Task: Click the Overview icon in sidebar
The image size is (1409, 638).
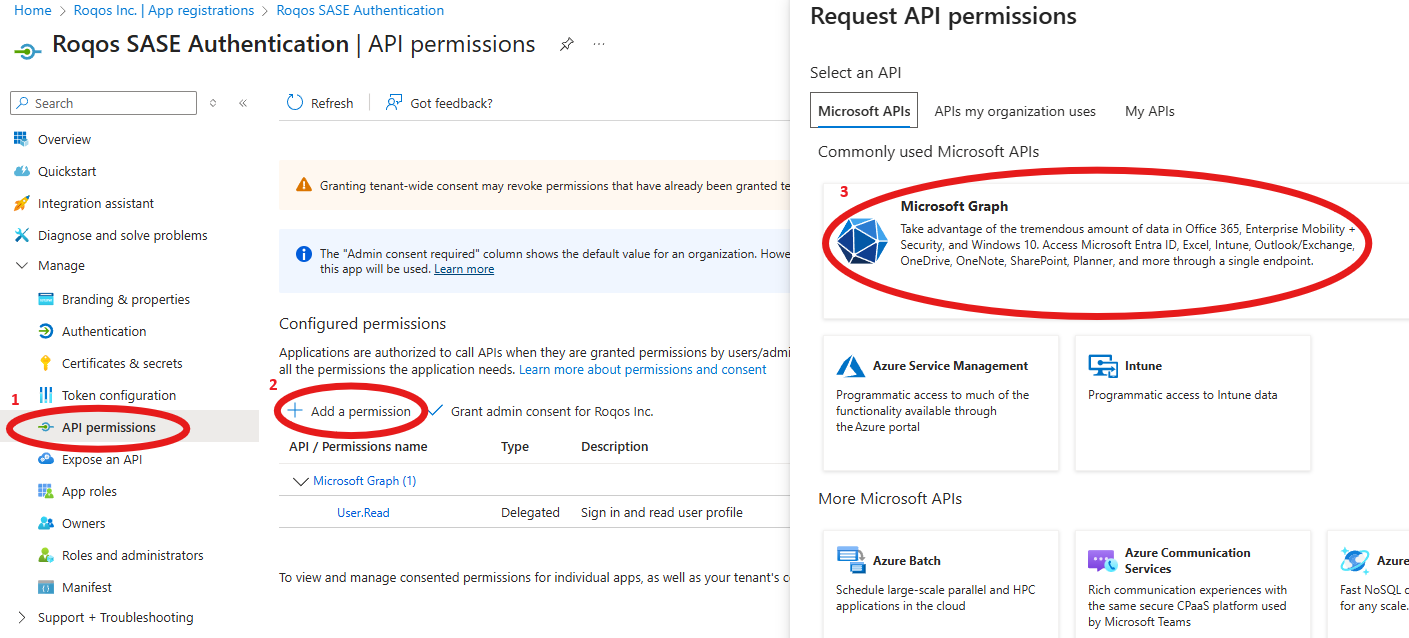Action: [x=21, y=139]
